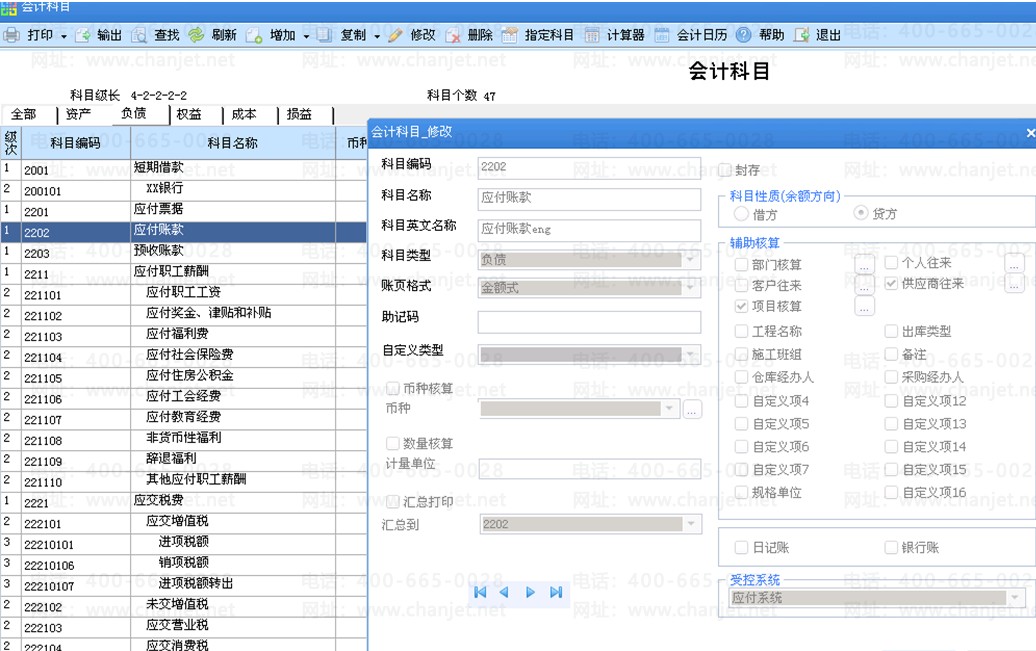Viewport: 1036px width, 651px height.
Task: Go to last record navigation arrow
Action: click(556, 592)
